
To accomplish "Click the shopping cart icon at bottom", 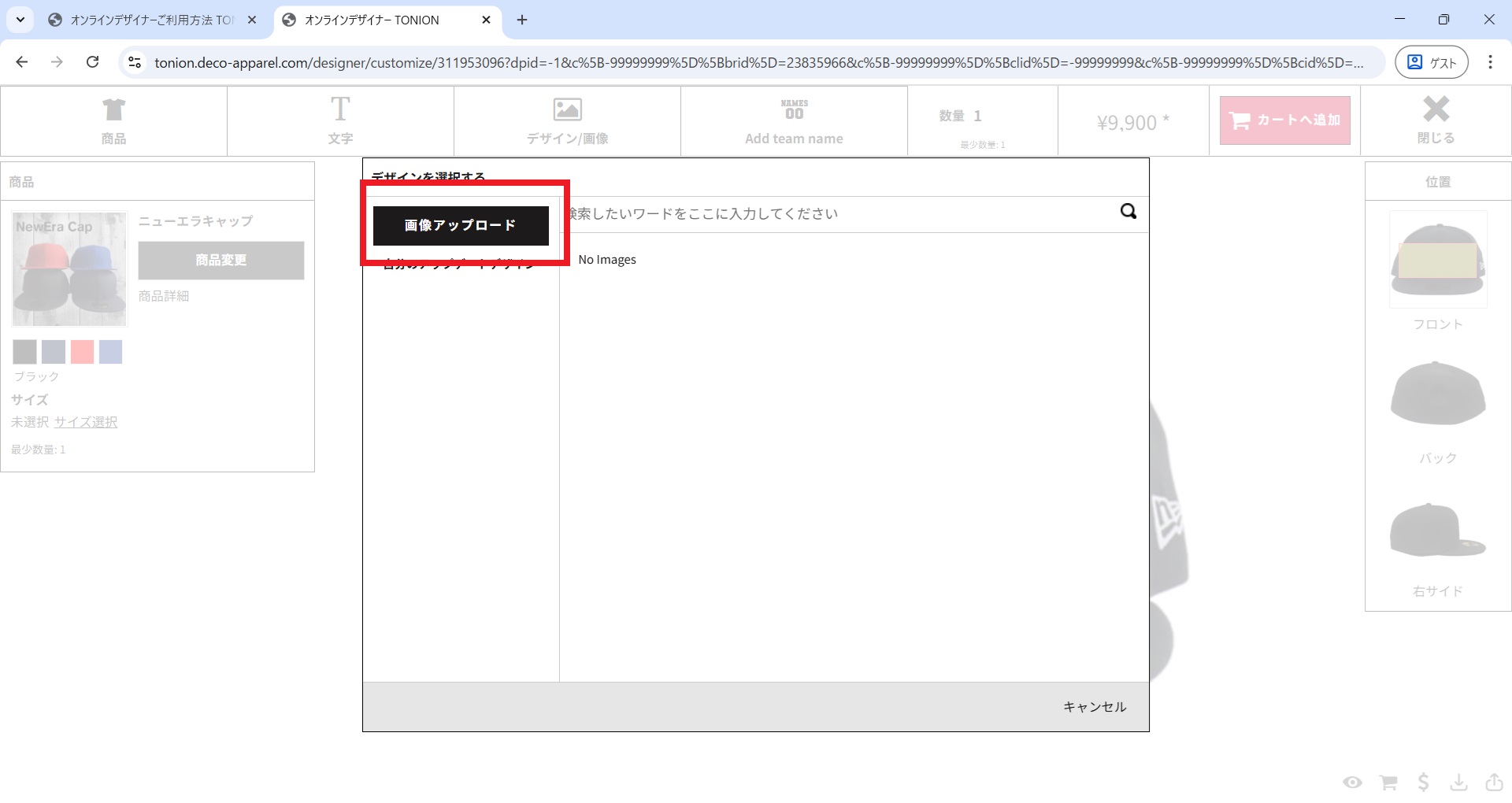I will pyautogui.click(x=1388, y=782).
